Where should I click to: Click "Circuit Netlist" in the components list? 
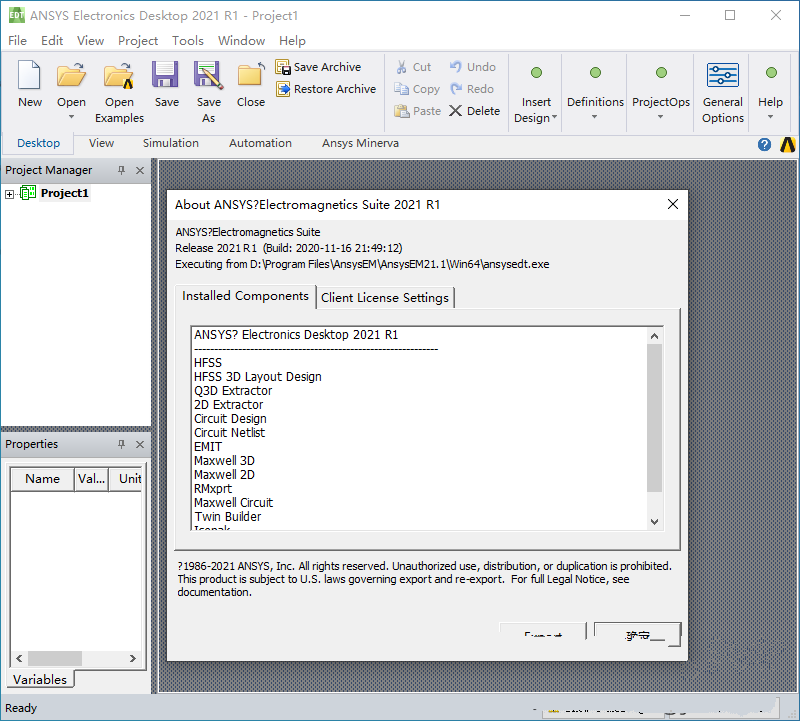230,433
